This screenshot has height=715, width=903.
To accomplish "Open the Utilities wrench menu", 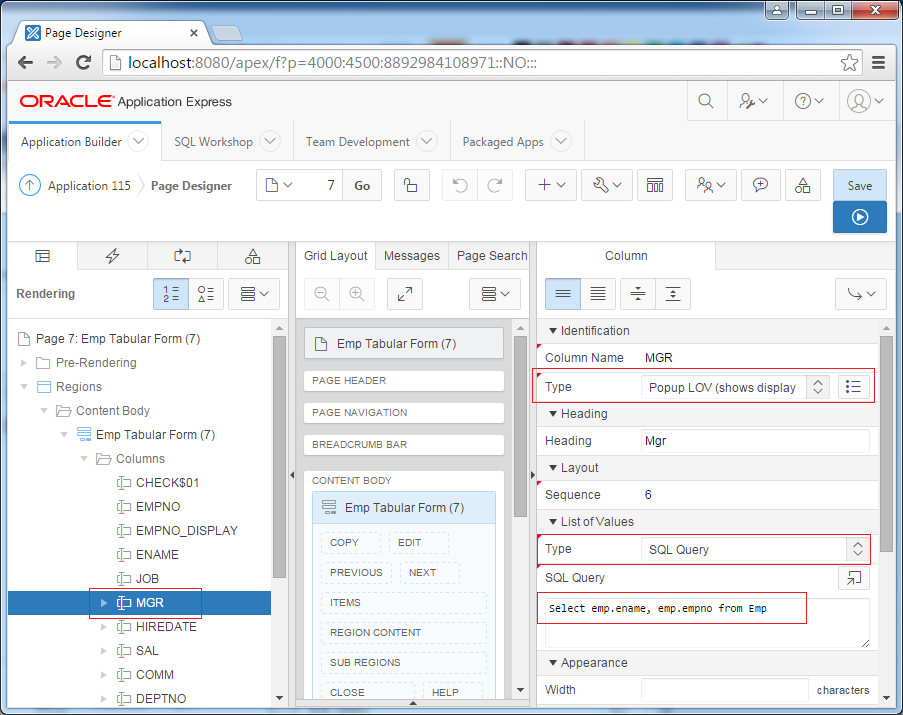I will 607,185.
